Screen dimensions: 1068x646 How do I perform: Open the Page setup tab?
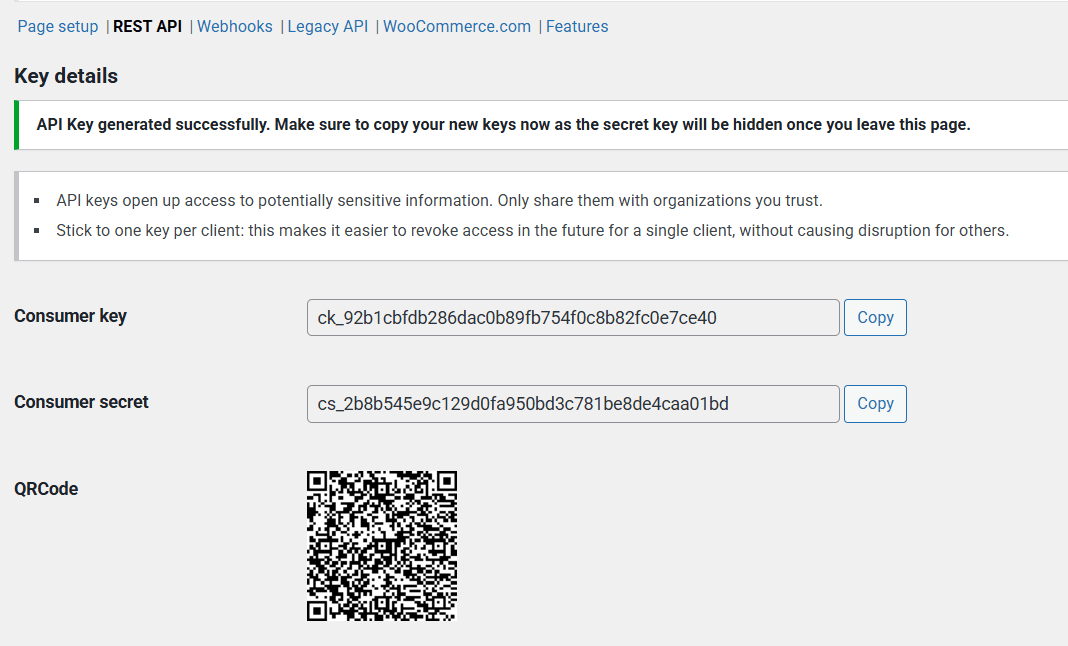pos(58,27)
